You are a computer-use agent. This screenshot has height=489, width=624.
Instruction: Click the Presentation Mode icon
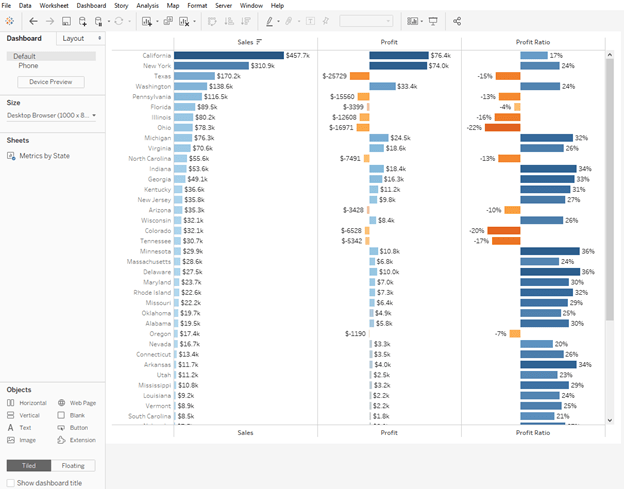click(432, 21)
